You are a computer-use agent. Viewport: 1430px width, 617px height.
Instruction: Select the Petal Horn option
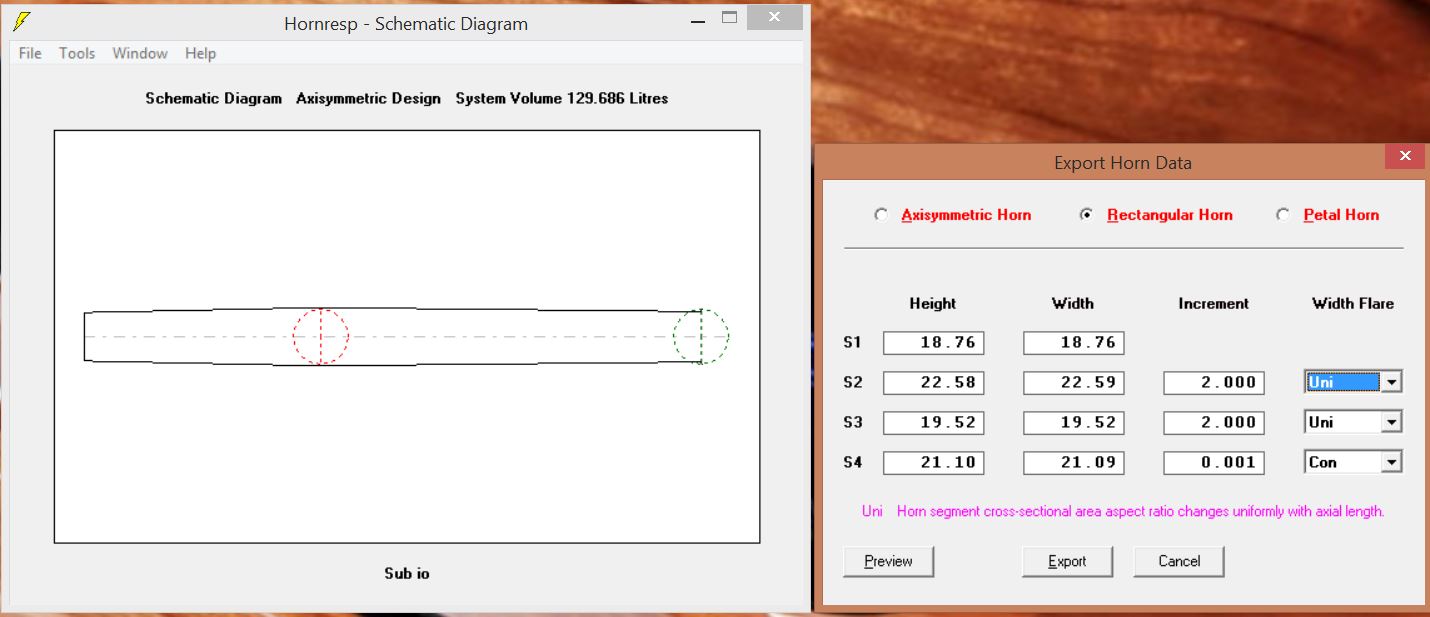1328,214
